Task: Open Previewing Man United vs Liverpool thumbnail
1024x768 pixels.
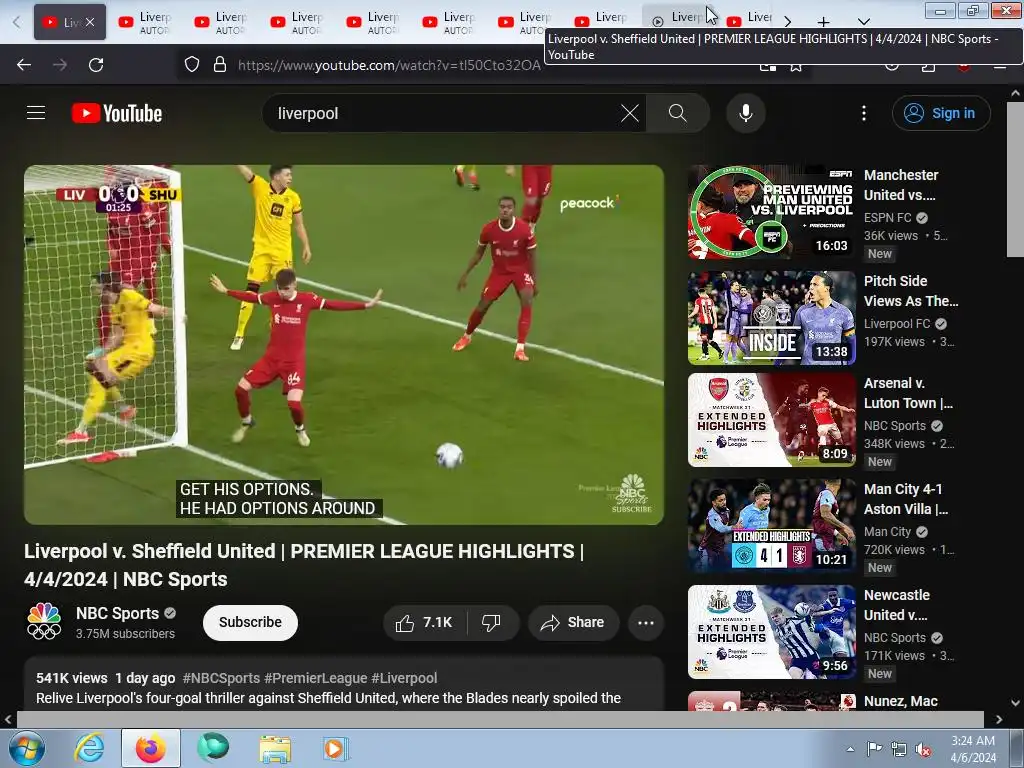Action: pyautogui.click(x=771, y=212)
